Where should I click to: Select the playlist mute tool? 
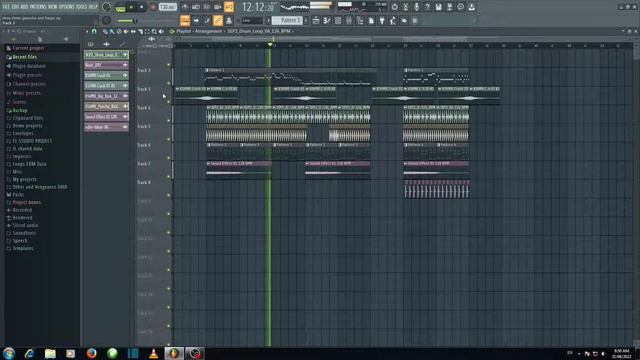126,31
